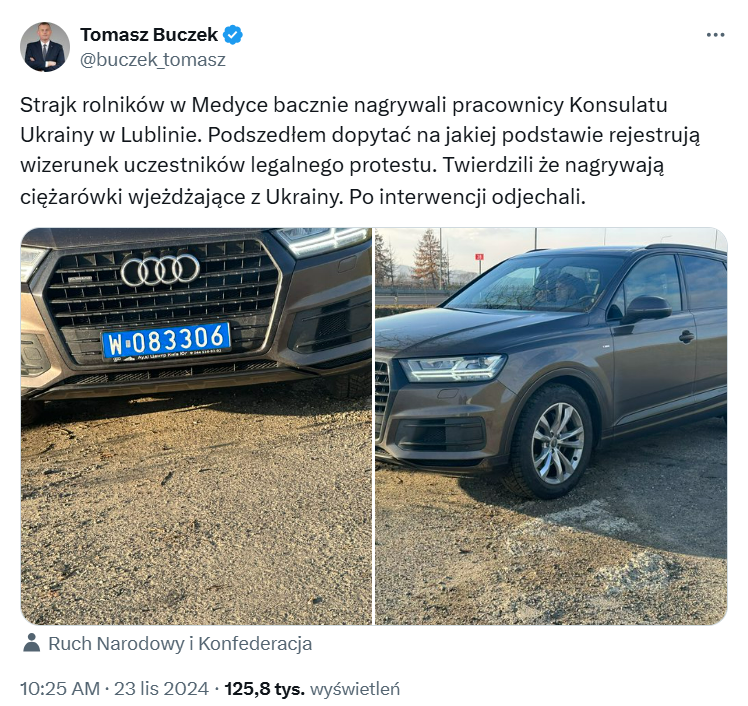Open the 10:25 AM post timestamp
Image resolution: width=748 pixels, height=706 pixels.
[60, 689]
